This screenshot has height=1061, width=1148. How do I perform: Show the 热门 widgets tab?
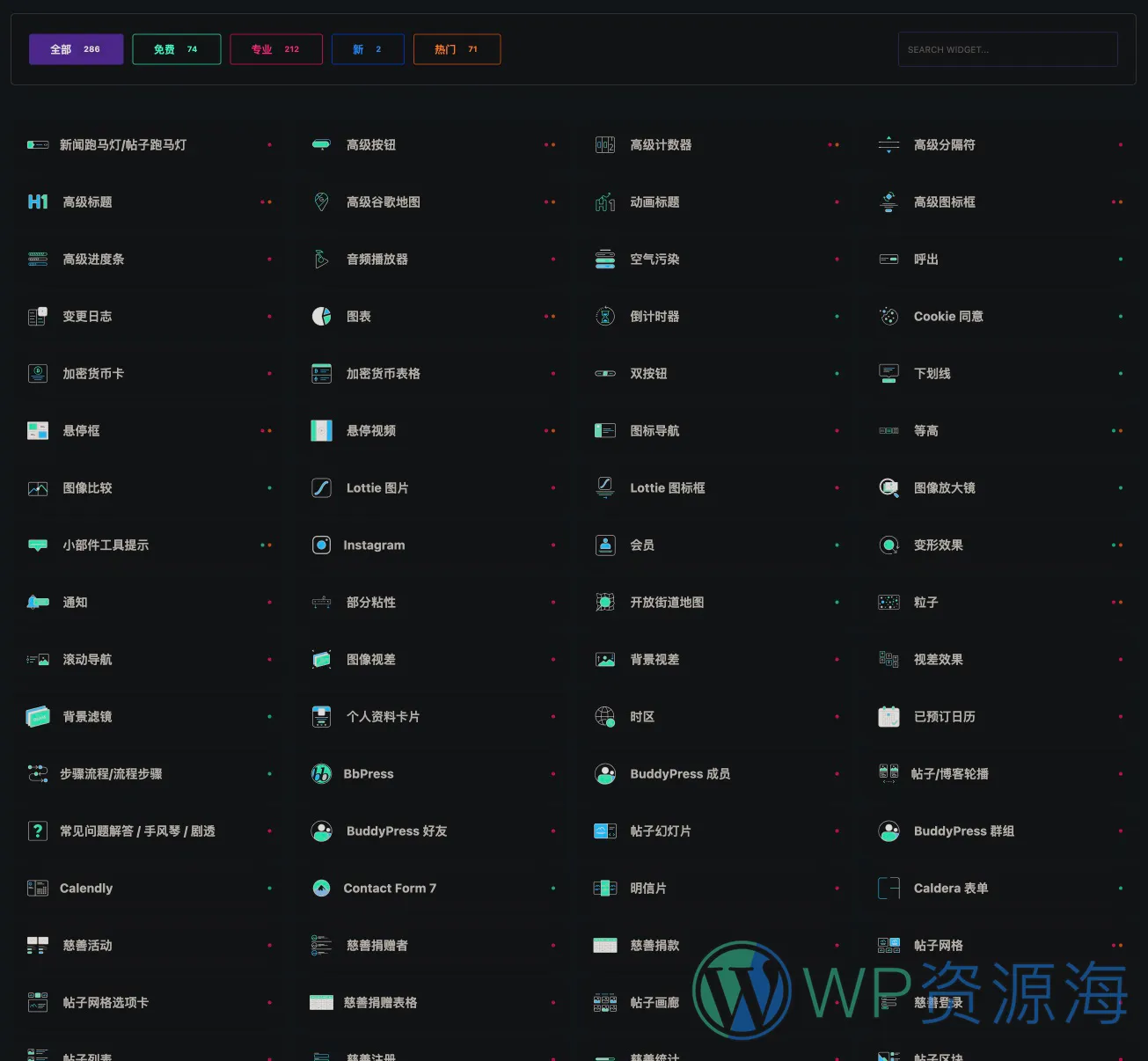tap(457, 49)
